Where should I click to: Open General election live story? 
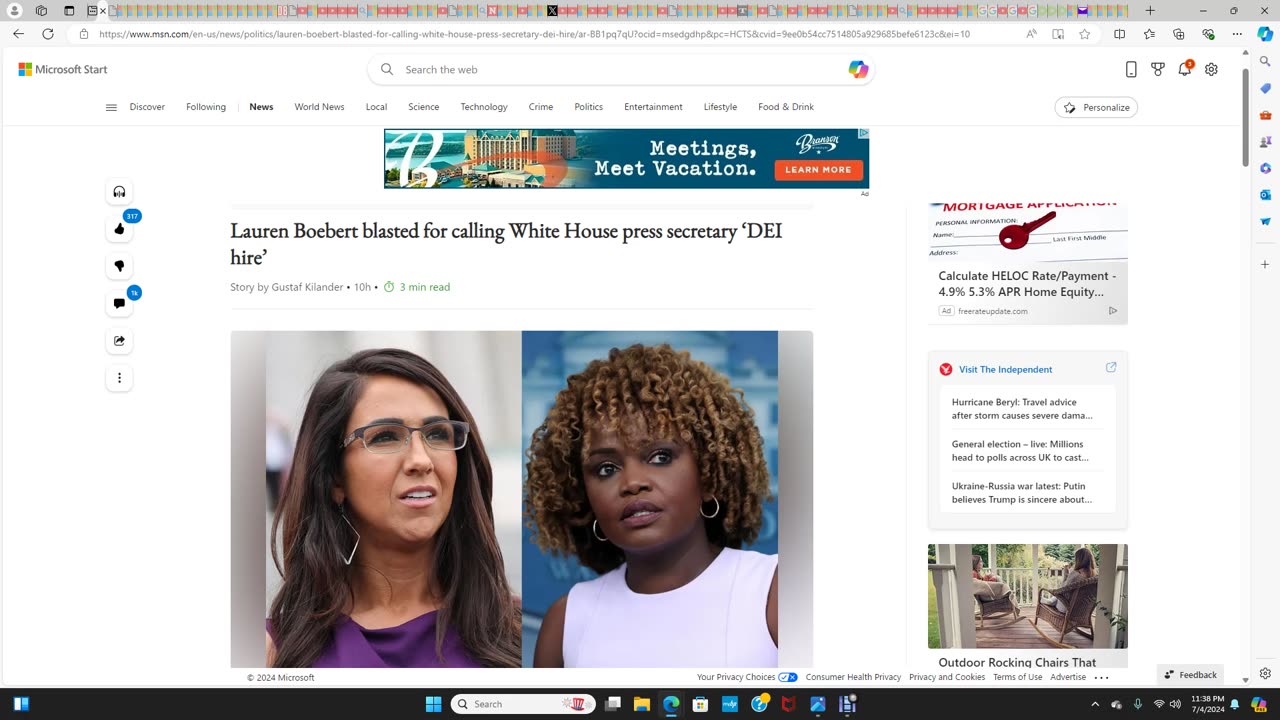click(x=1020, y=450)
